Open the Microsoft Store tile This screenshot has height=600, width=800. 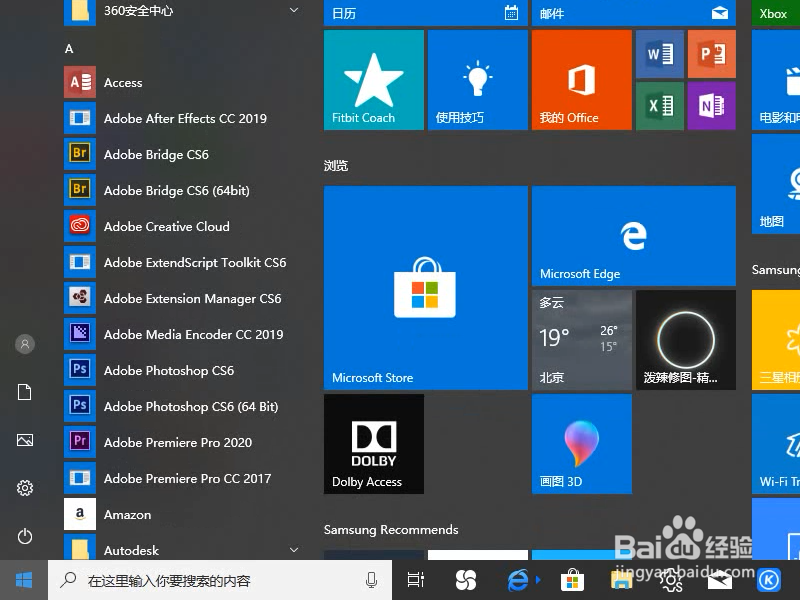(x=426, y=288)
